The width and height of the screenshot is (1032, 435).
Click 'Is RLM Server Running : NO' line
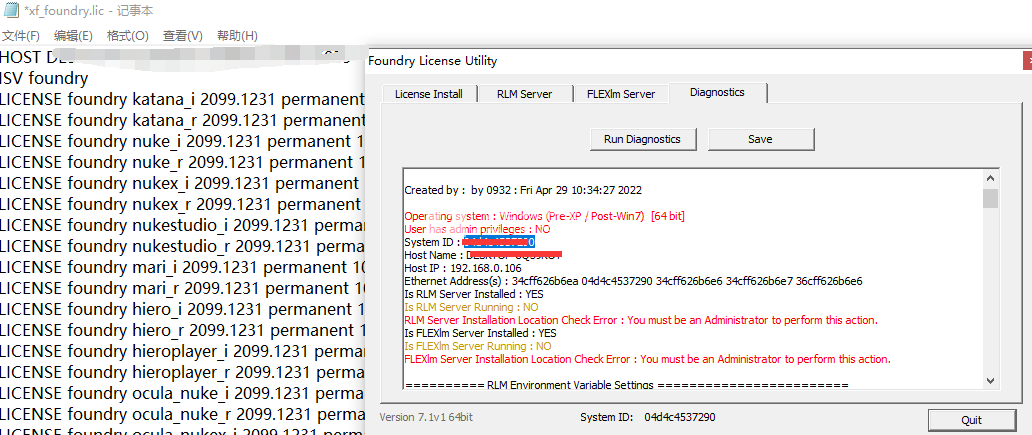[471, 307]
